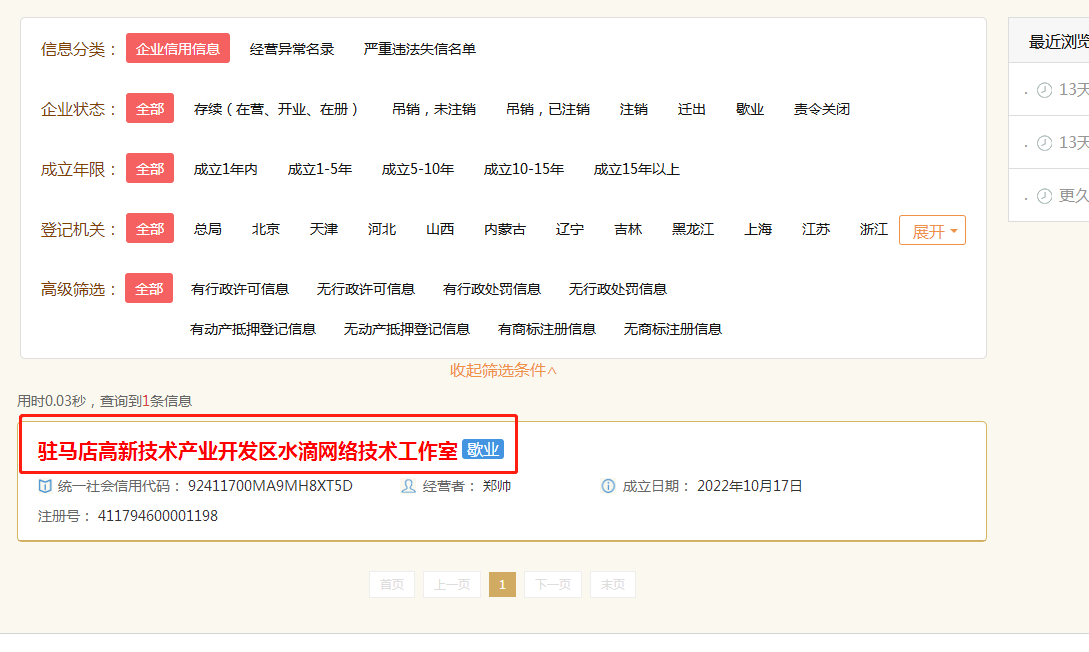Image resolution: width=1089 pixels, height=652 pixels.
Task: Filter by 成立5-10年
Action: pos(418,169)
